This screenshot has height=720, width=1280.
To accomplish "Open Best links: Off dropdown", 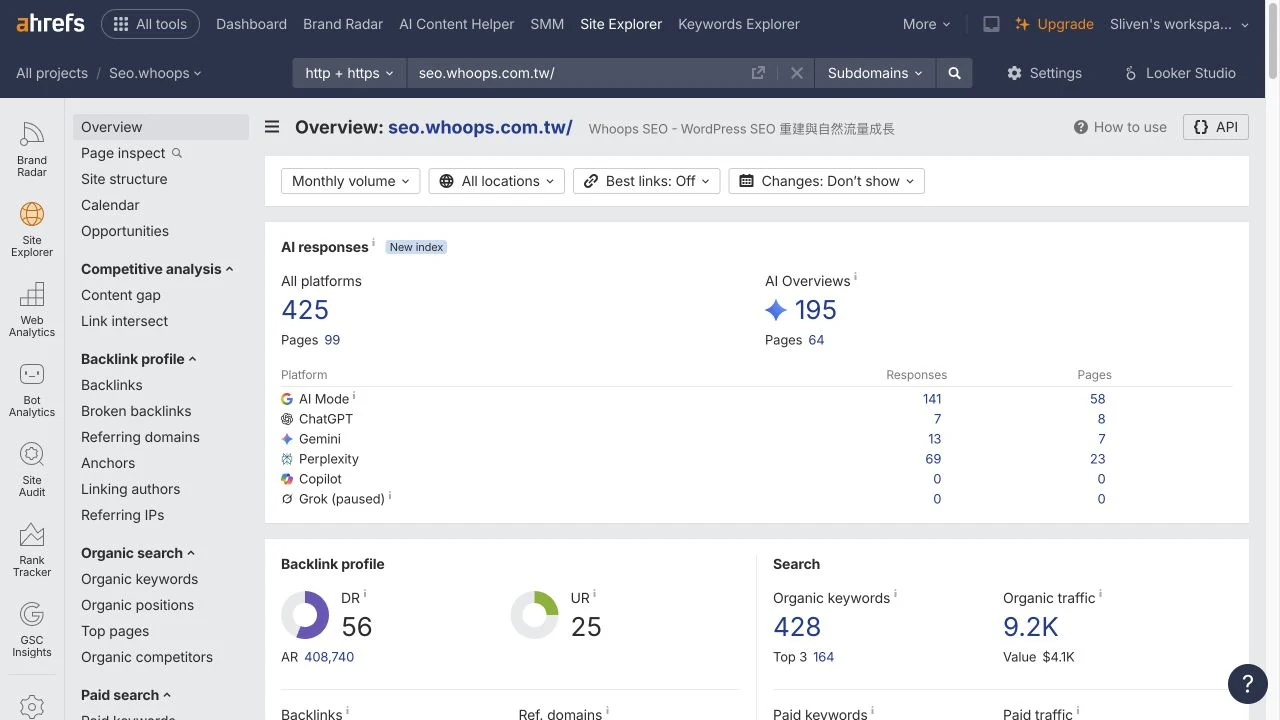I will point(646,181).
